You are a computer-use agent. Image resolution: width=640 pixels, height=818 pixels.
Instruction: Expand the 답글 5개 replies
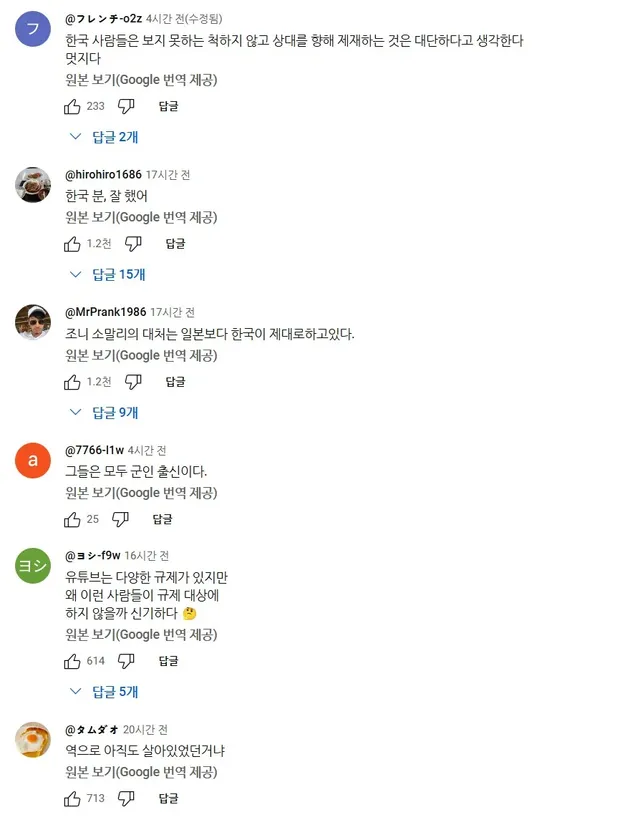coord(105,692)
